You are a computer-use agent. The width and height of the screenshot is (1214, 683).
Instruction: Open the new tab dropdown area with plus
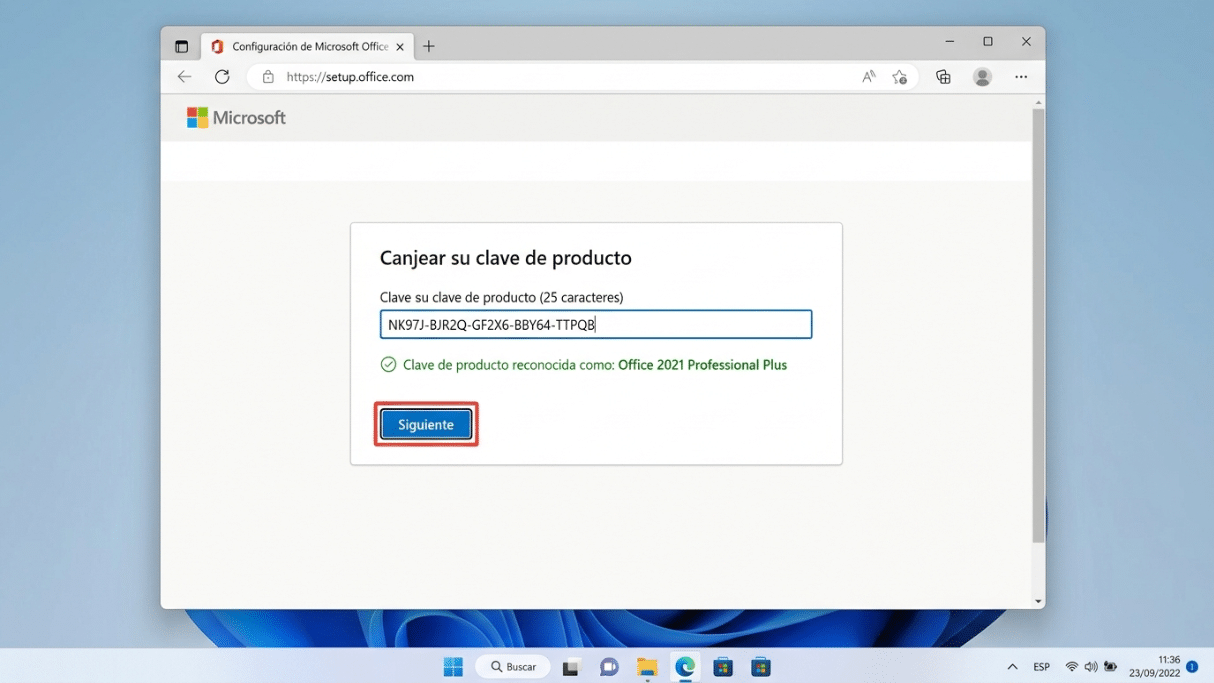[429, 45]
